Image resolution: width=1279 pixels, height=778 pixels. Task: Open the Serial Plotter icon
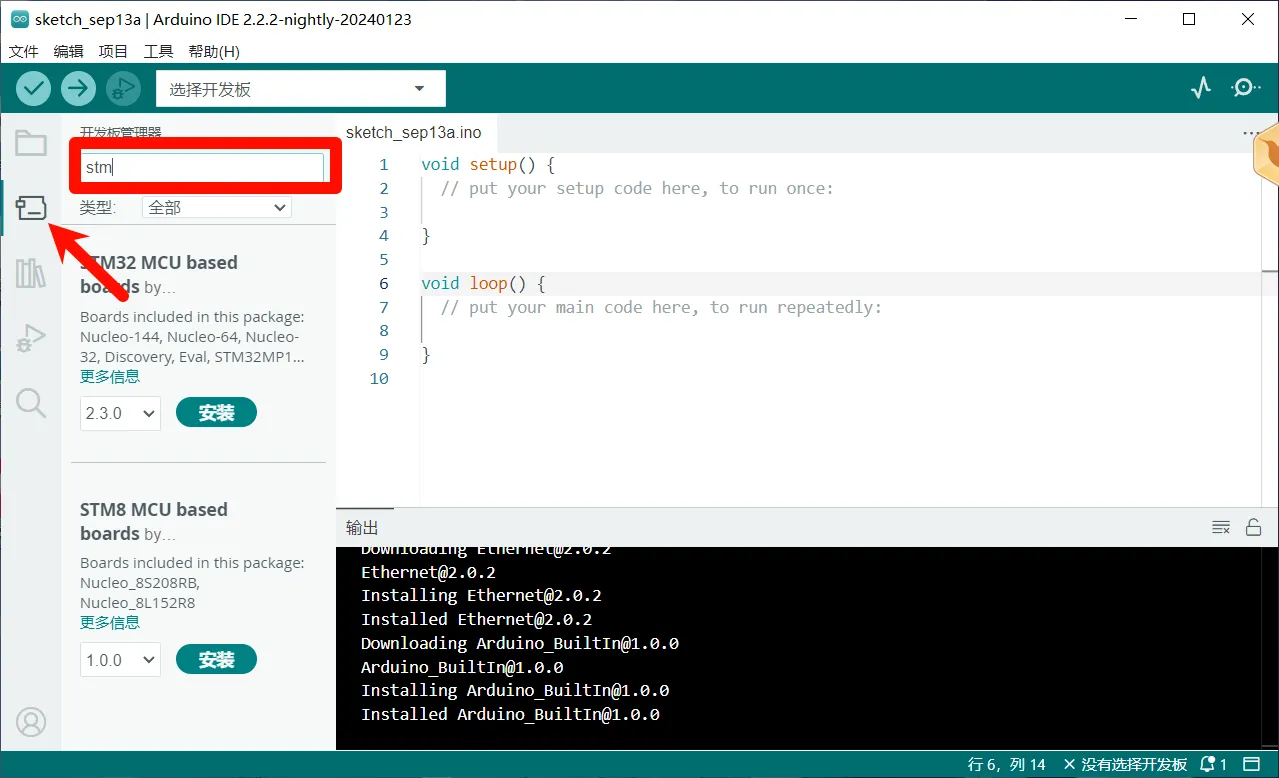[1201, 88]
